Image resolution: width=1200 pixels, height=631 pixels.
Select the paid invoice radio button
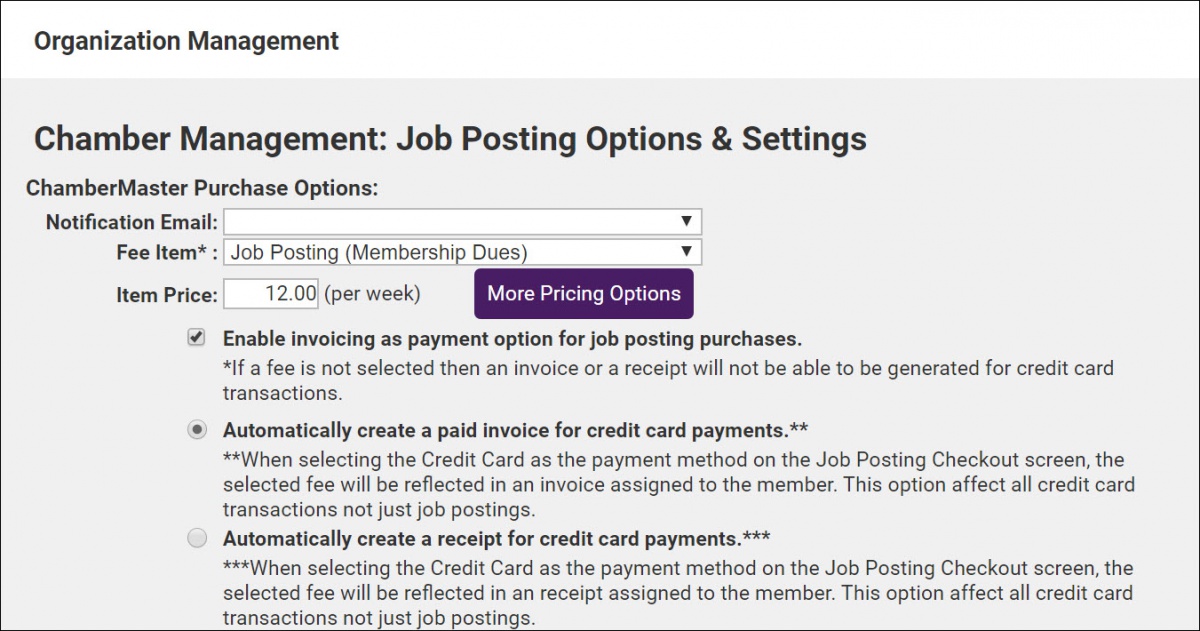(x=197, y=430)
